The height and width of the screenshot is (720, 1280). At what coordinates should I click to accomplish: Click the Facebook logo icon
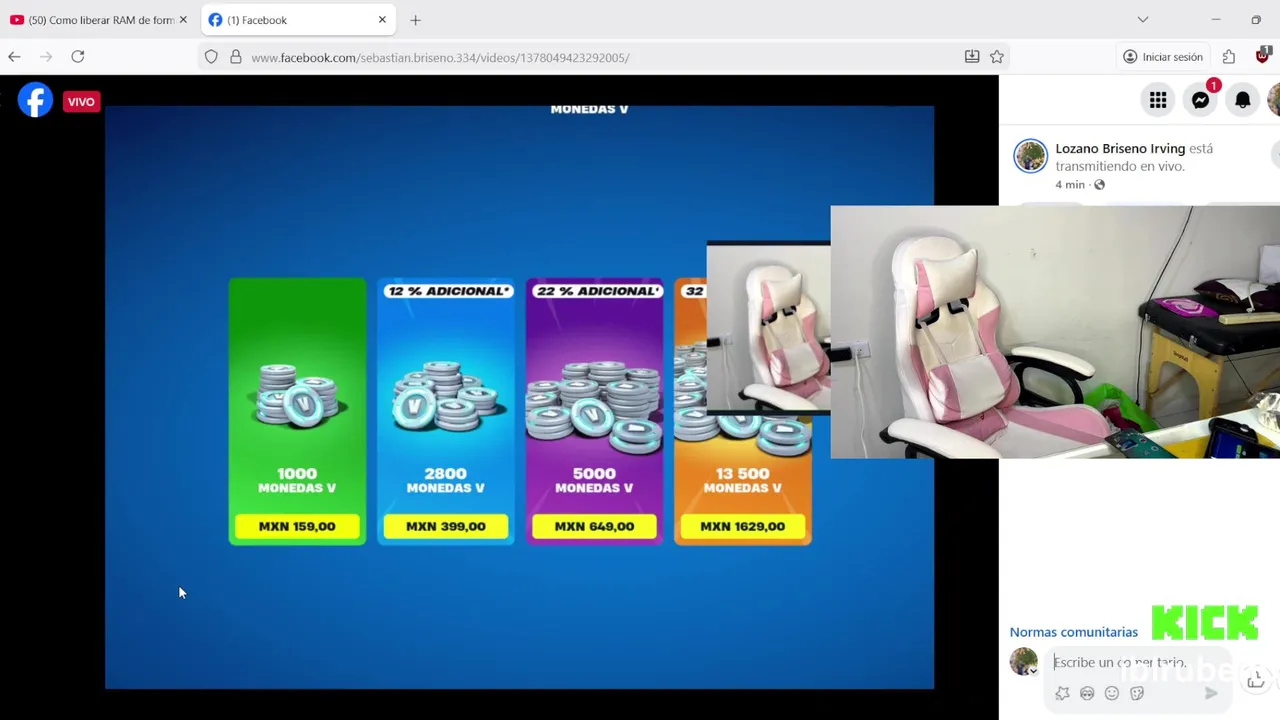coord(35,100)
